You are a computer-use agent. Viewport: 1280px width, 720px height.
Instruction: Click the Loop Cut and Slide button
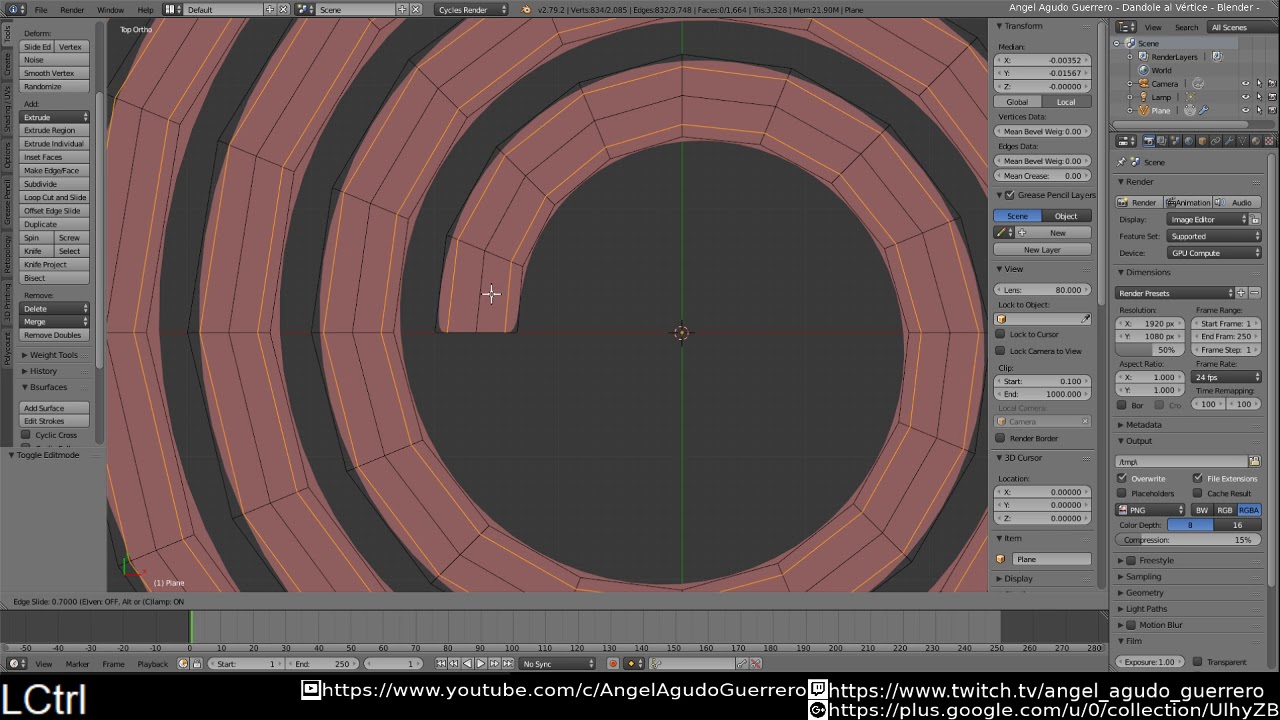[55, 197]
